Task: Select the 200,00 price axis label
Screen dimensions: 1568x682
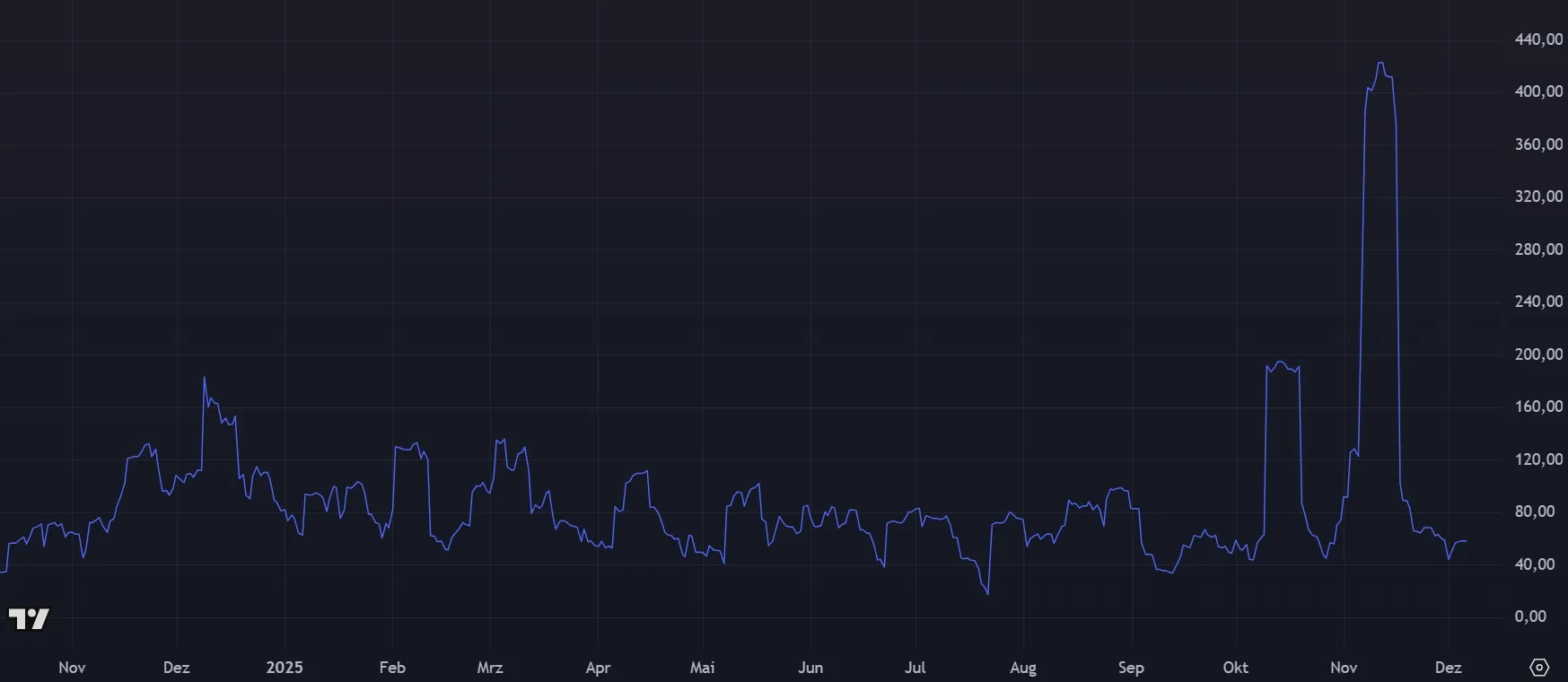Action: click(x=1538, y=354)
